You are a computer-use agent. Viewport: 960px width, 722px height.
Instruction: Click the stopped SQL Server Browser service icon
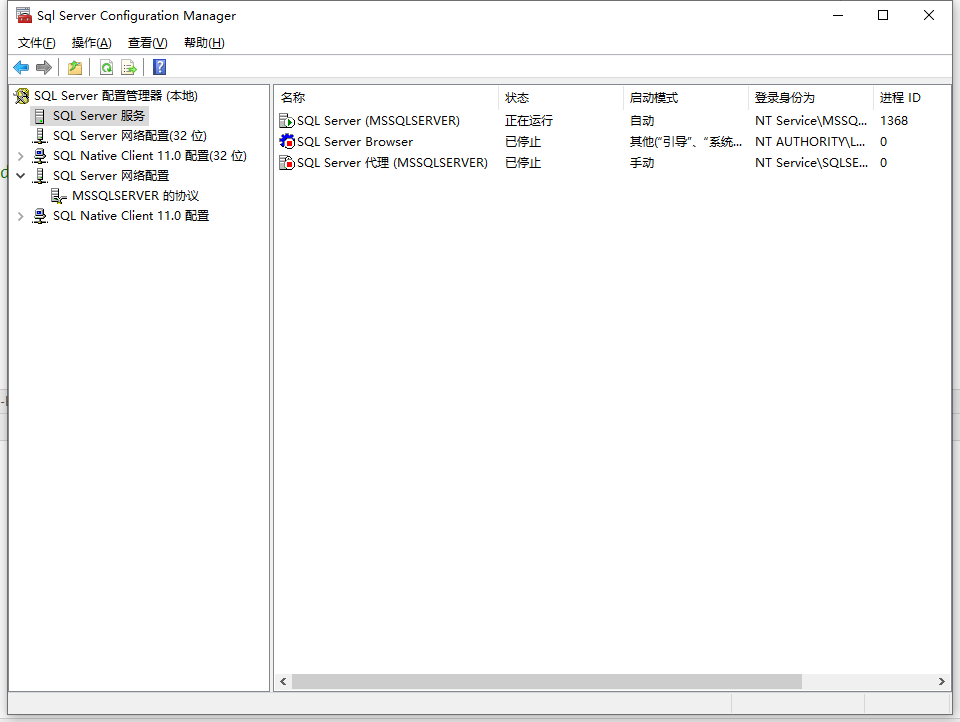pos(287,141)
